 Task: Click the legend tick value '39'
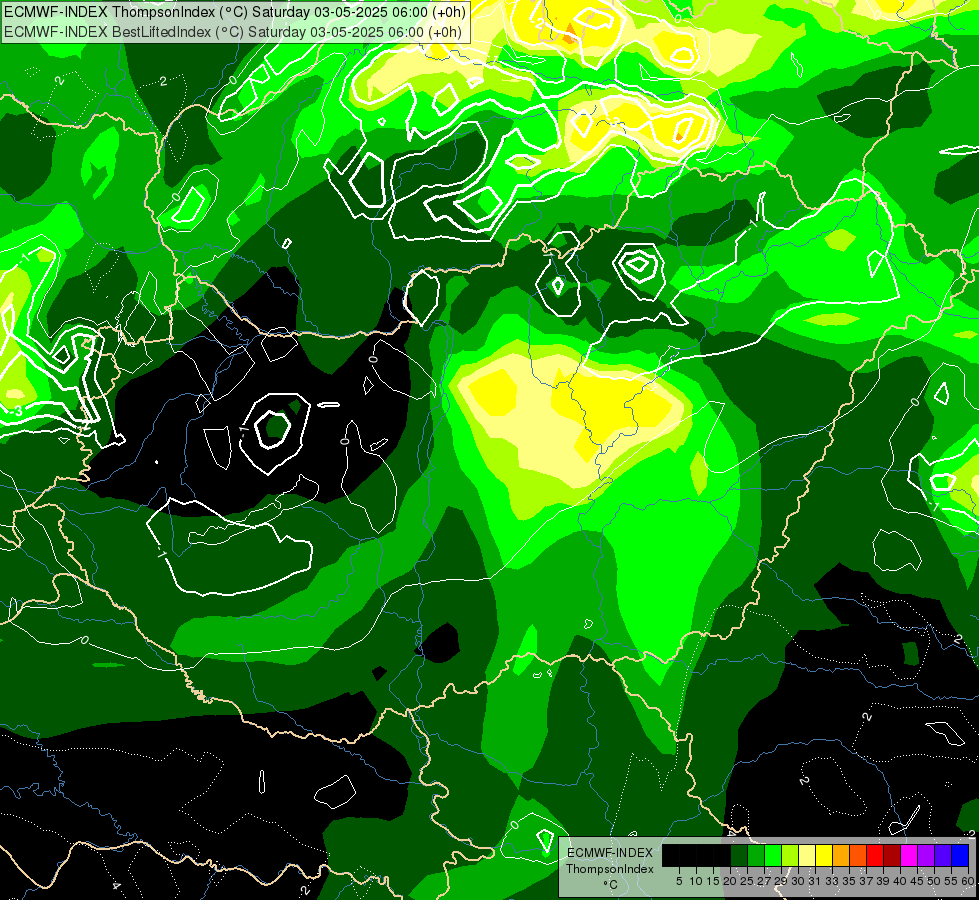(883, 881)
